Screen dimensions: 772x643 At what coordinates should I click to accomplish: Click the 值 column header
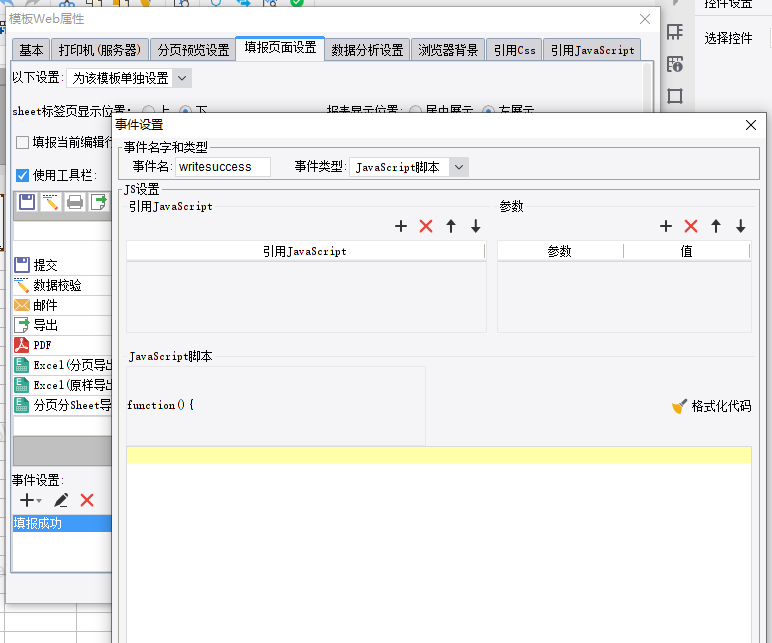tap(686, 251)
